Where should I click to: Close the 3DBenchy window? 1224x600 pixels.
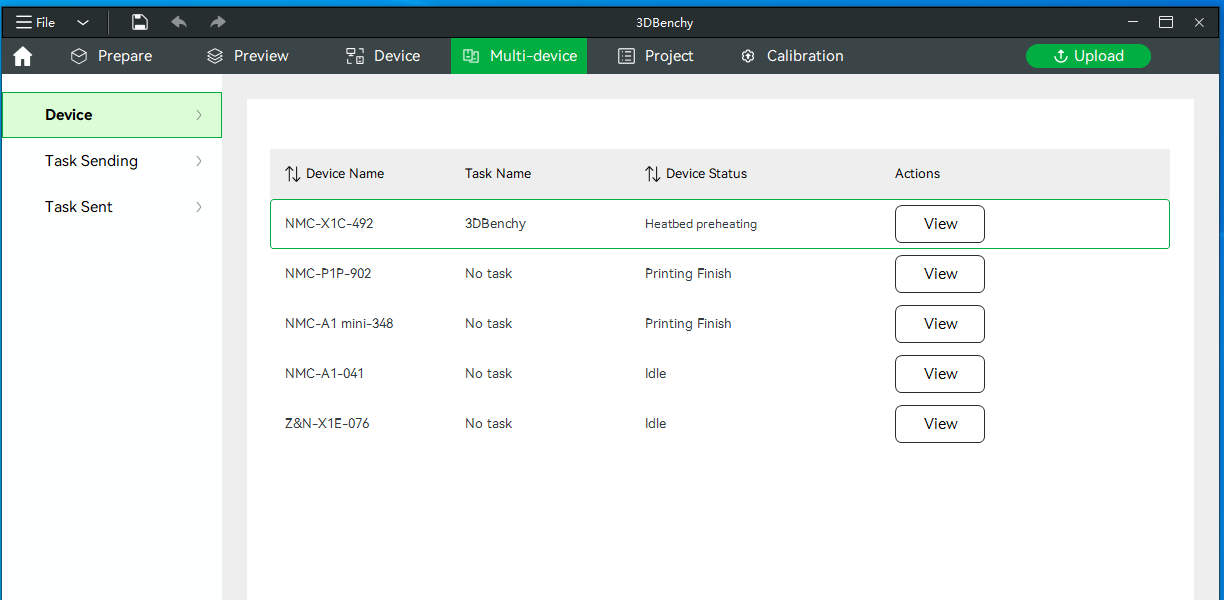(1199, 22)
